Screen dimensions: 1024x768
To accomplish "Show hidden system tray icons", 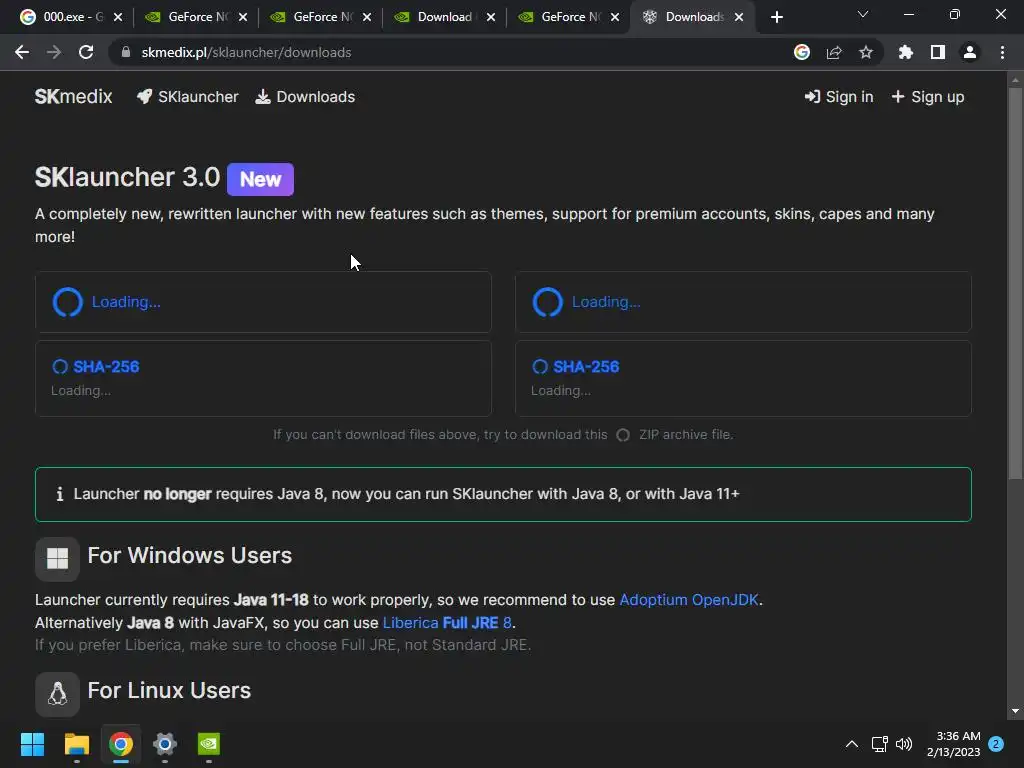I will 852,744.
